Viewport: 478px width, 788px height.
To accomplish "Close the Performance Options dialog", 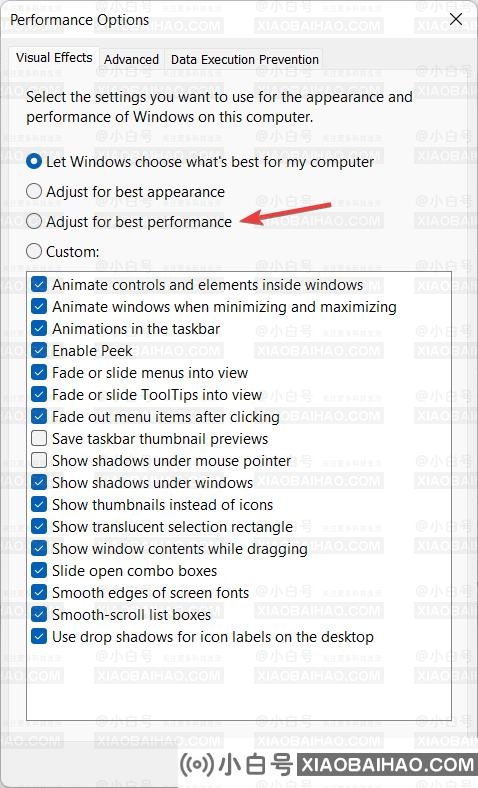I will [x=456, y=19].
